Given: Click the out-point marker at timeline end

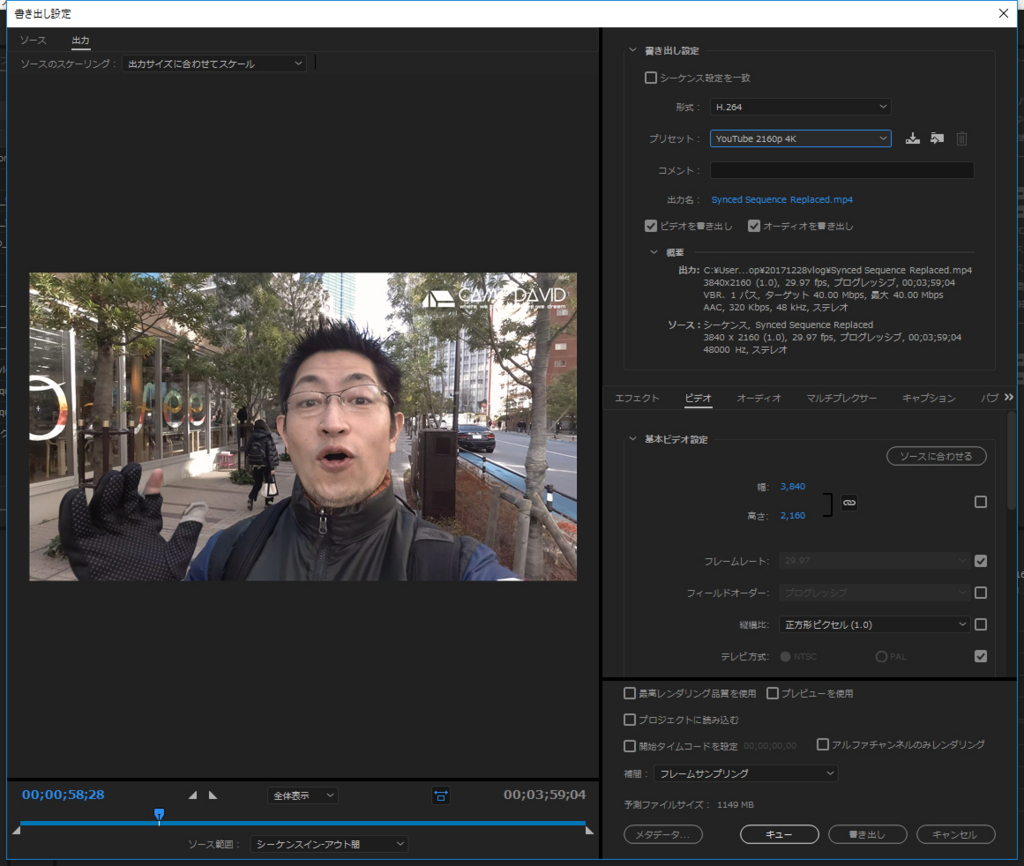Looking at the screenshot, I should pos(589,830).
